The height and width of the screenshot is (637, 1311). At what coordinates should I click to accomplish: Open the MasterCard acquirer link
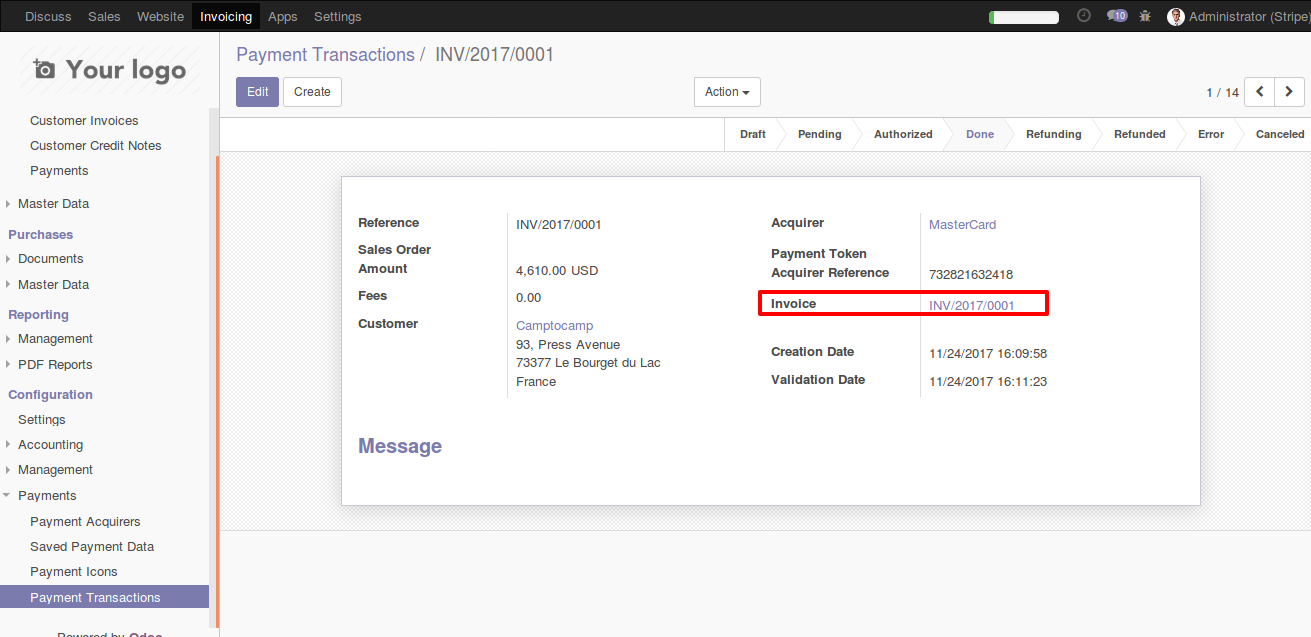pyautogui.click(x=962, y=225)
